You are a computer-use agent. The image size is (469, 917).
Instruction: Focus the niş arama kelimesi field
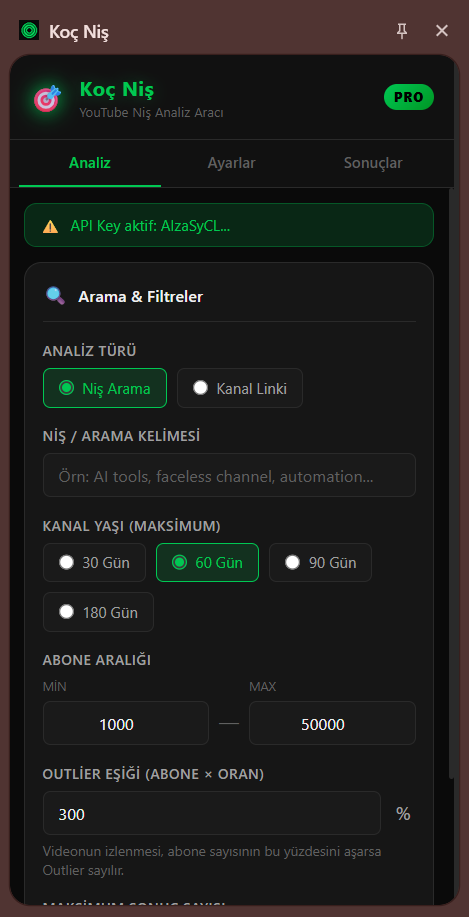(229, 475)
